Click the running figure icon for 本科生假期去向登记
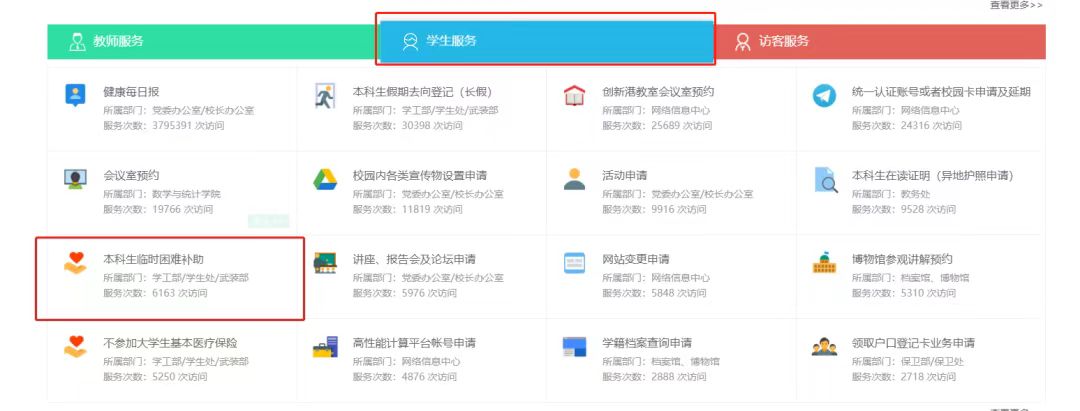Screen dimensions: 1080x411 (324, 96)
